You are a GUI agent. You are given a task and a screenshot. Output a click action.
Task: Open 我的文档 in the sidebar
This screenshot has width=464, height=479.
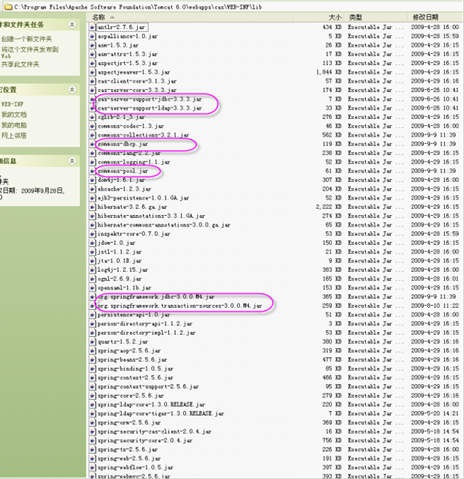pyautogui.click(x=14, y=115)
